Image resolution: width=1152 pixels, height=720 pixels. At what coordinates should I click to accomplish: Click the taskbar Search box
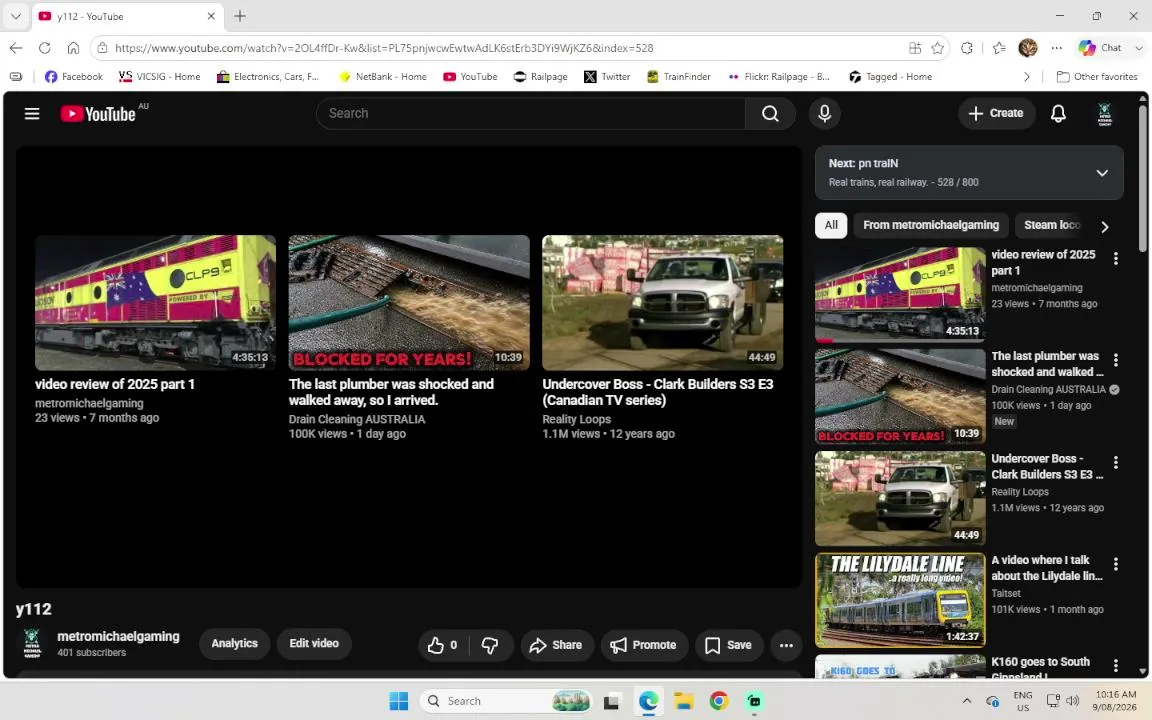(x=506, y=701)
